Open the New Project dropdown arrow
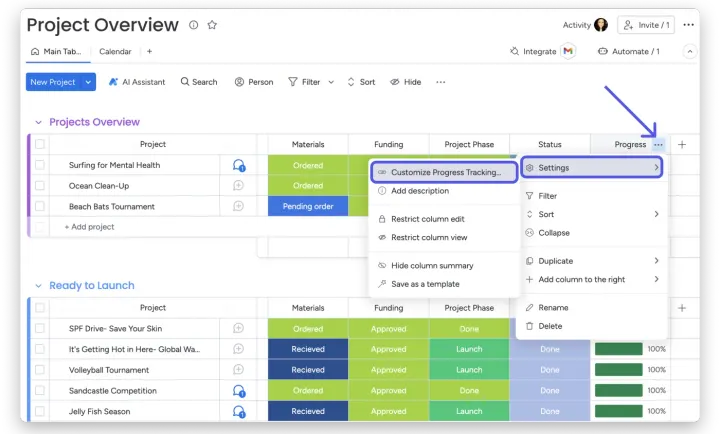The height and width of the screenshot is (434, 720). 88,82
